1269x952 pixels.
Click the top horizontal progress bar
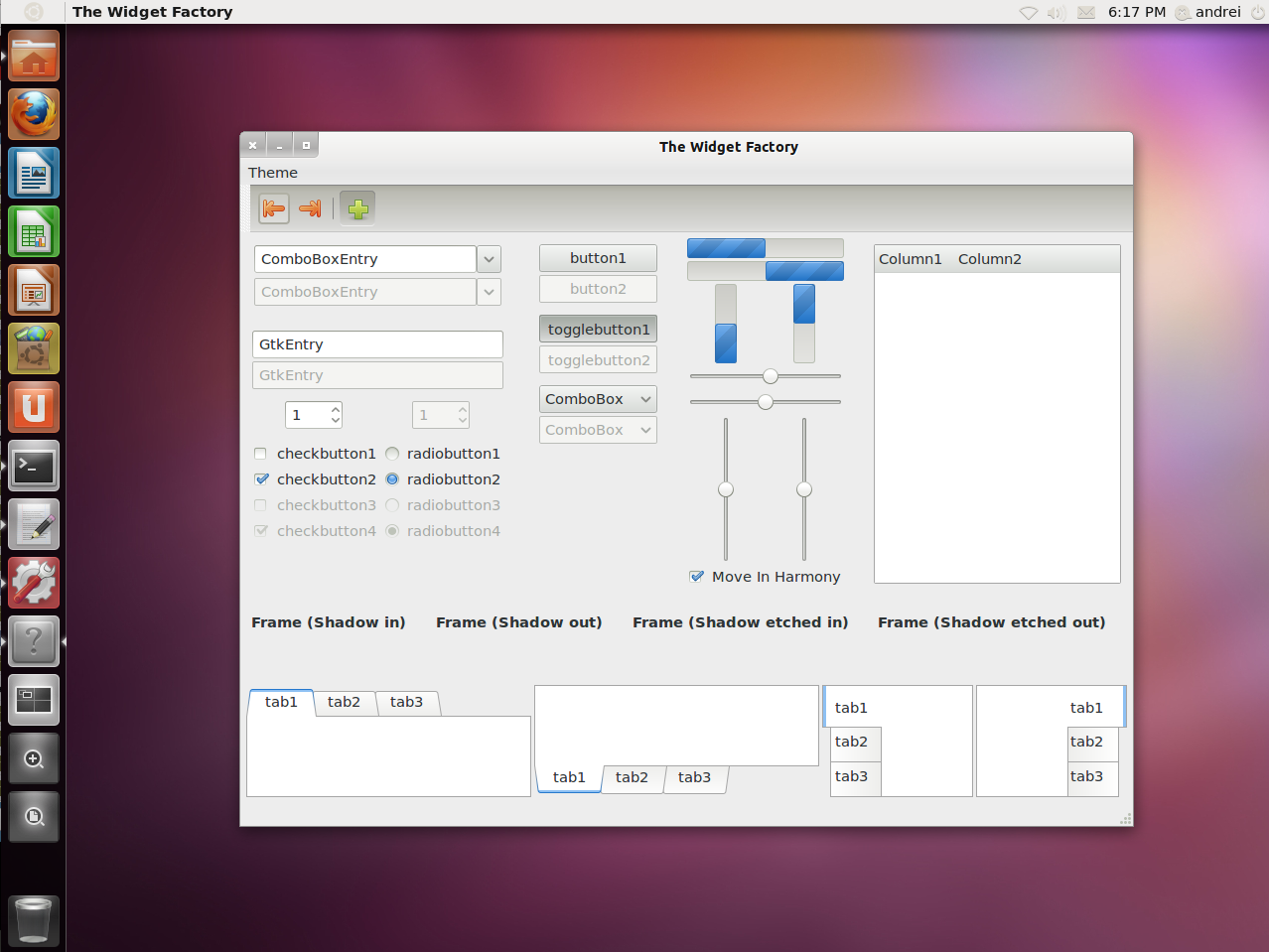point(766,248)
